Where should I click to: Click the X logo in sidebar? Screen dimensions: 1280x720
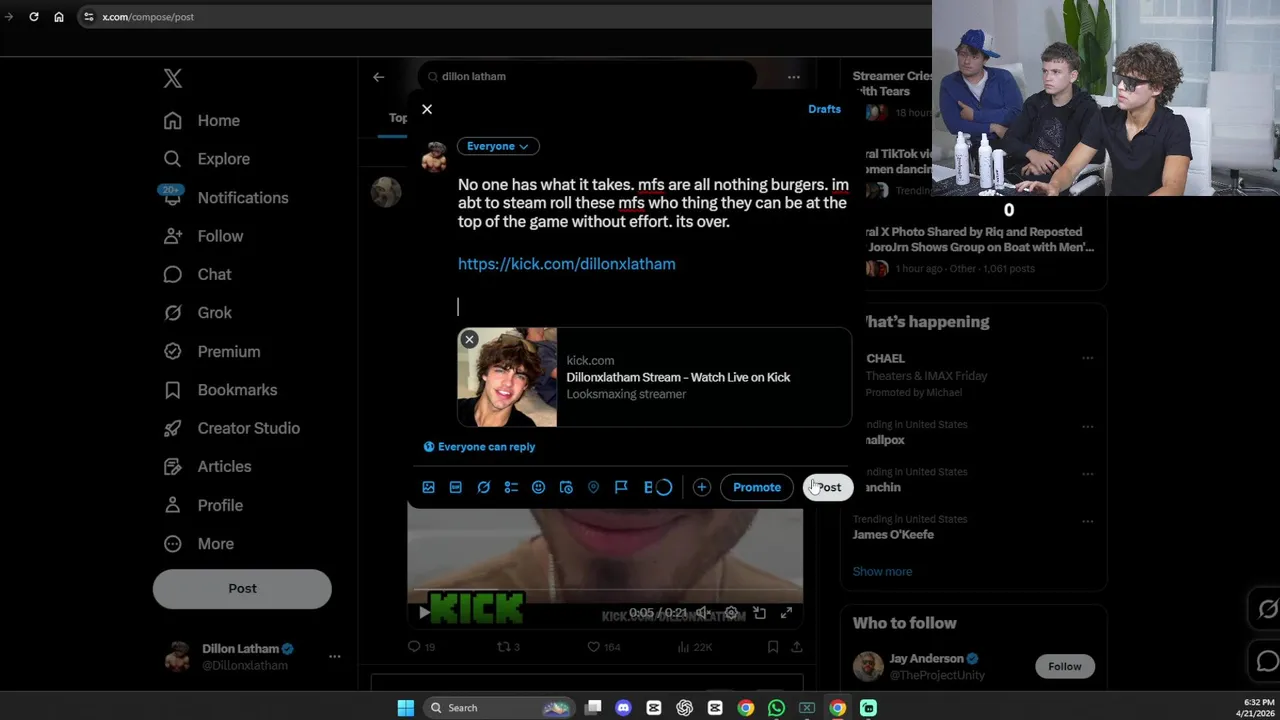tap(173, 79)
